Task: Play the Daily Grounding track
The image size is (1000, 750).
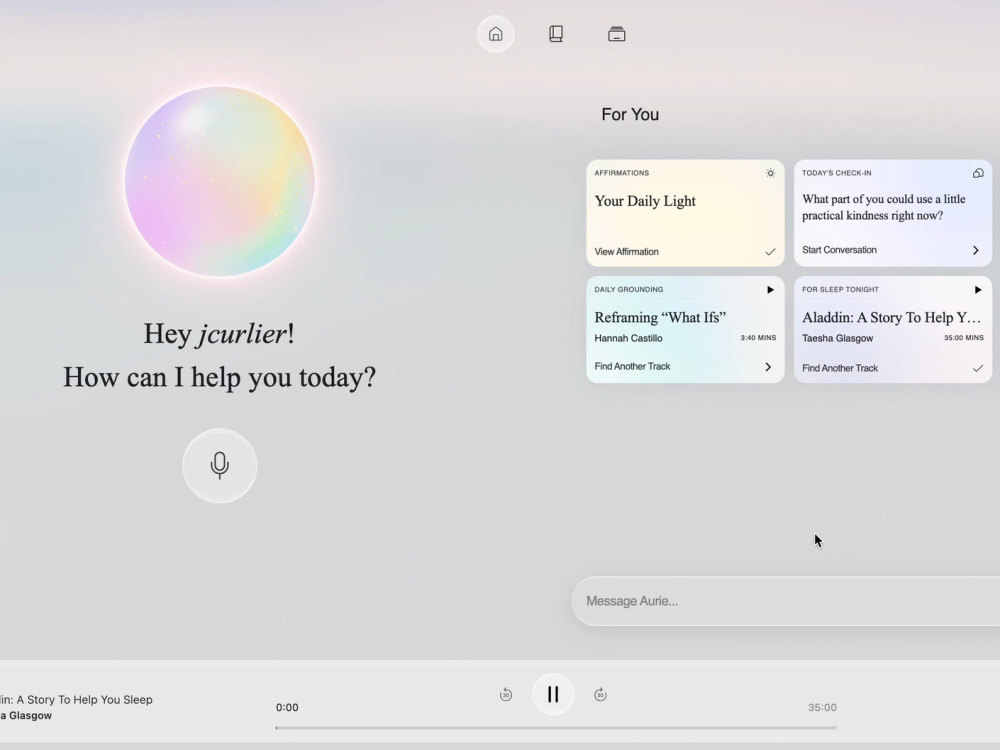Action: tap(770, 290)
